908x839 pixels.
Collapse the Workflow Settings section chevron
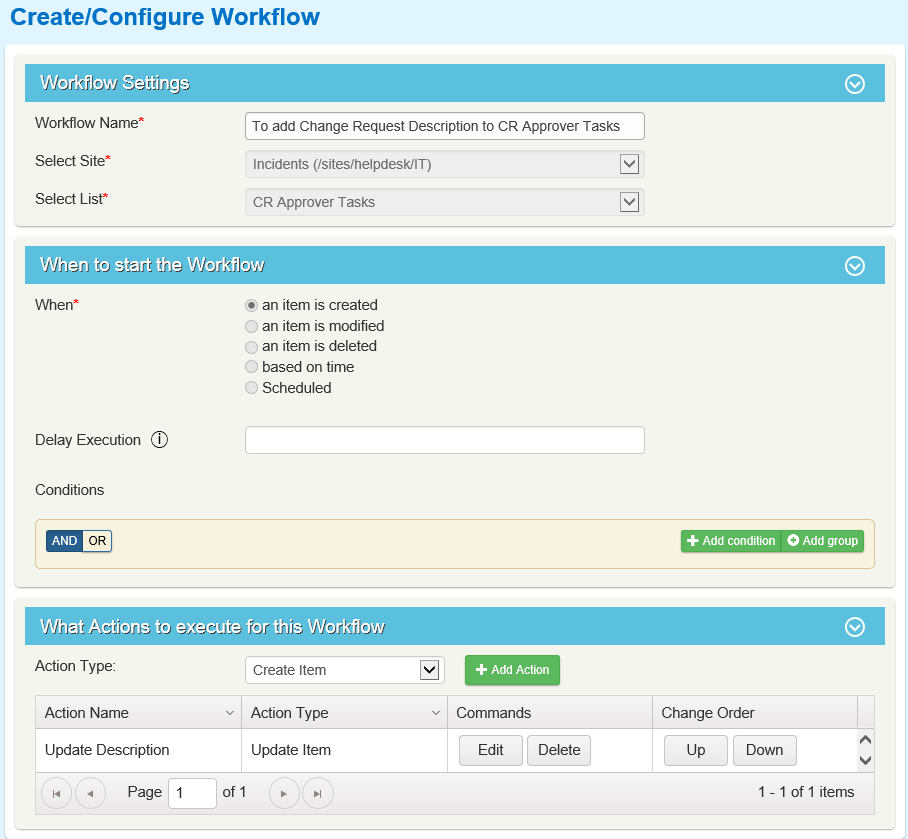(x=855, y=84)
